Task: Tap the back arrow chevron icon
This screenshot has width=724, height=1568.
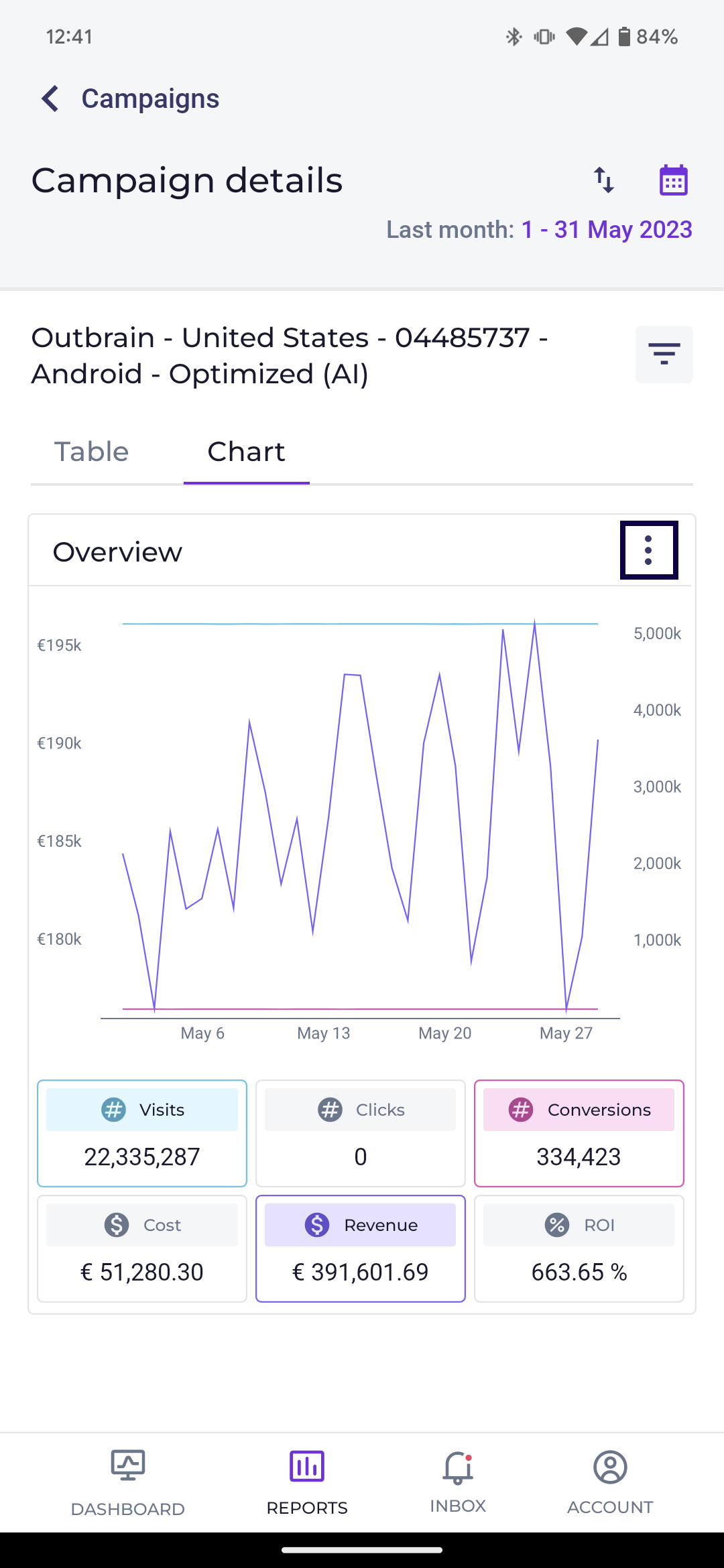Action: tap(50, 99)
